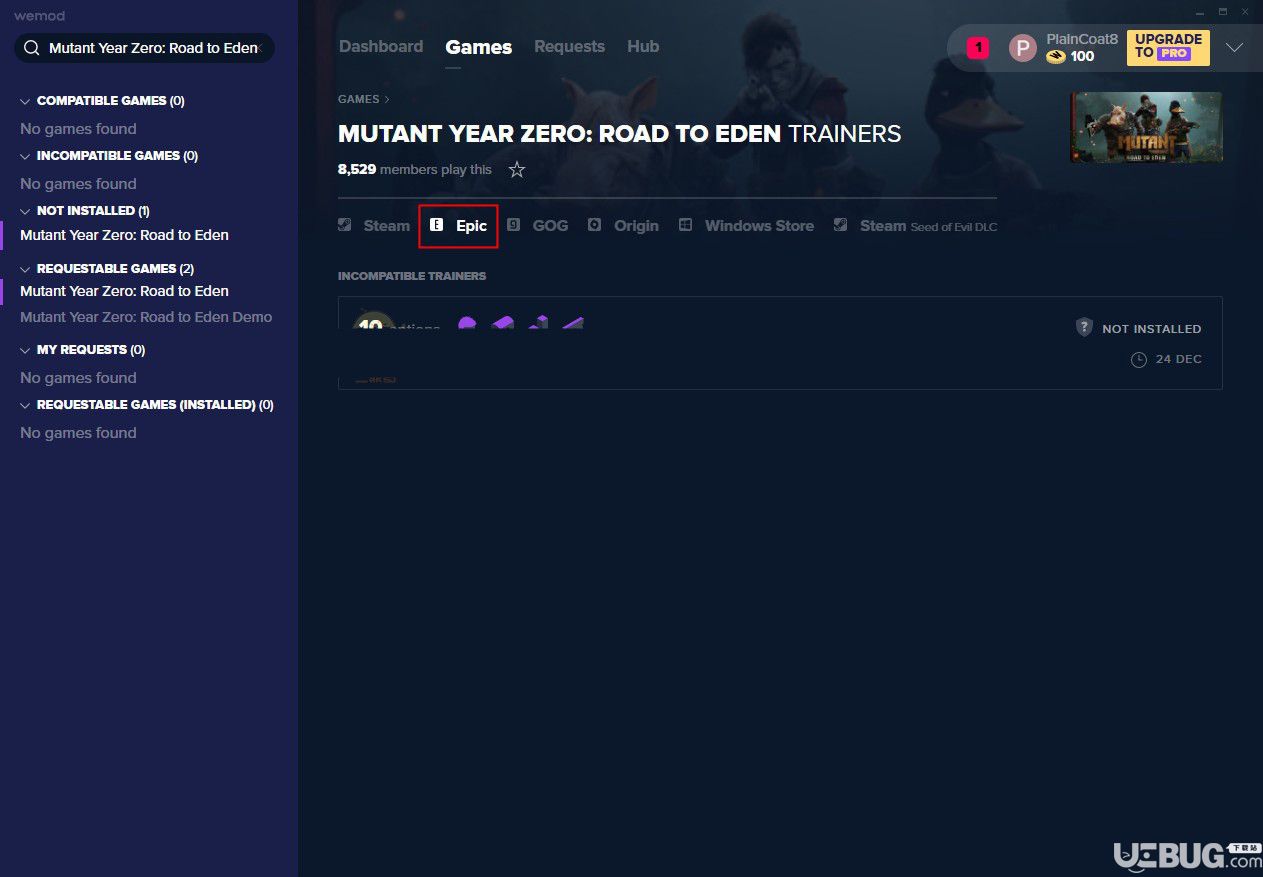Collapse the Compatible Games section
Image resolution: width=1263 pixels, height=877 pixels.
(101, 101)
